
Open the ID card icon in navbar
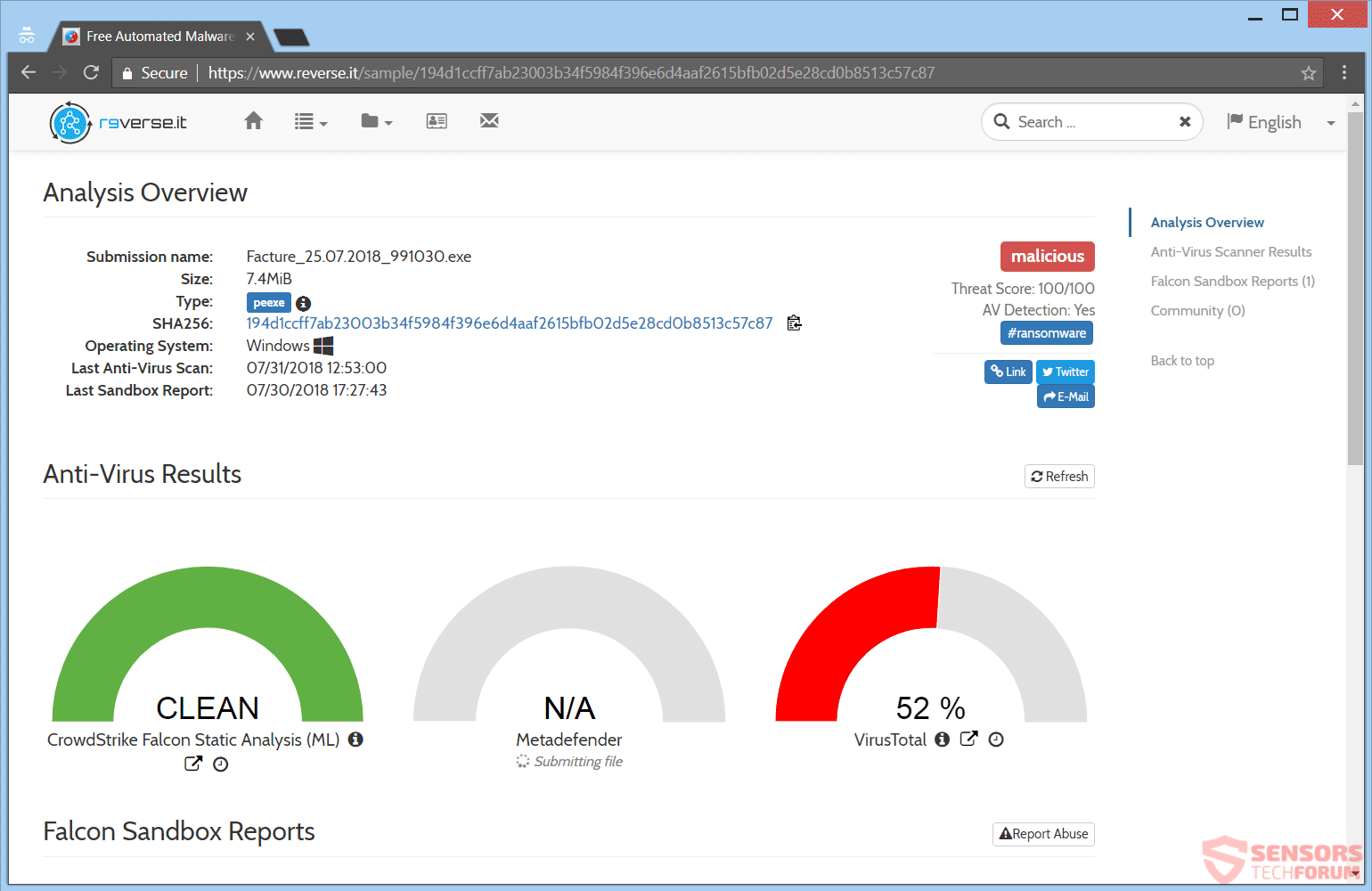coord(437,121)
